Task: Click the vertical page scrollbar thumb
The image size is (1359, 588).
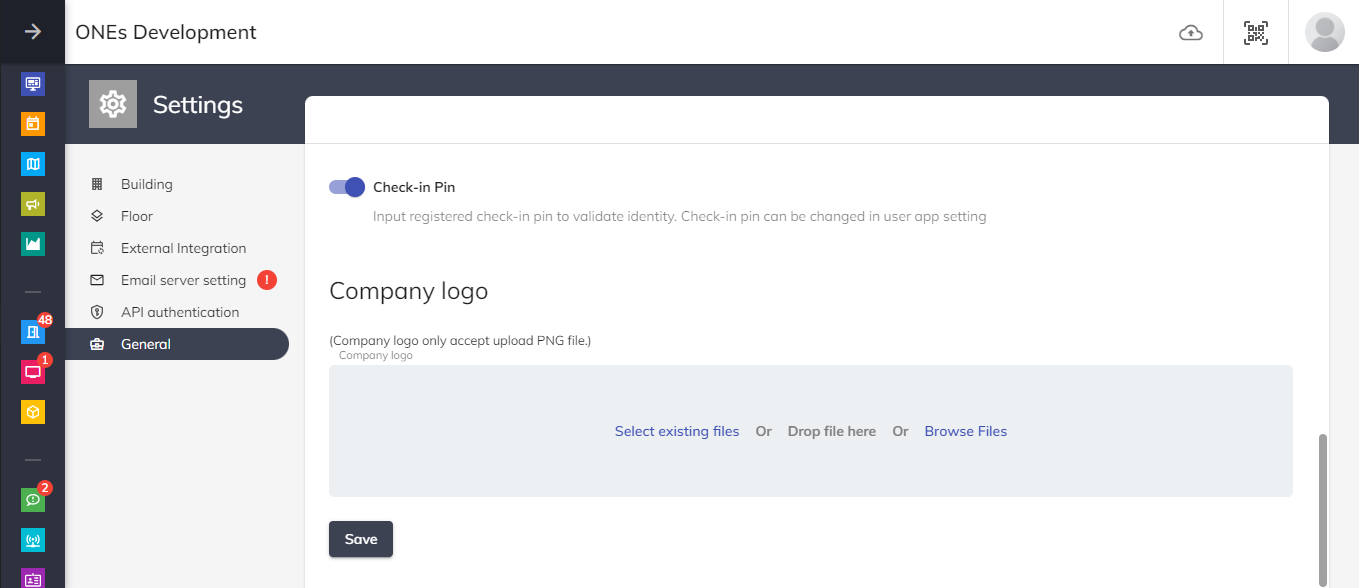Action: pyautogui.click(x=1323, y=508)
